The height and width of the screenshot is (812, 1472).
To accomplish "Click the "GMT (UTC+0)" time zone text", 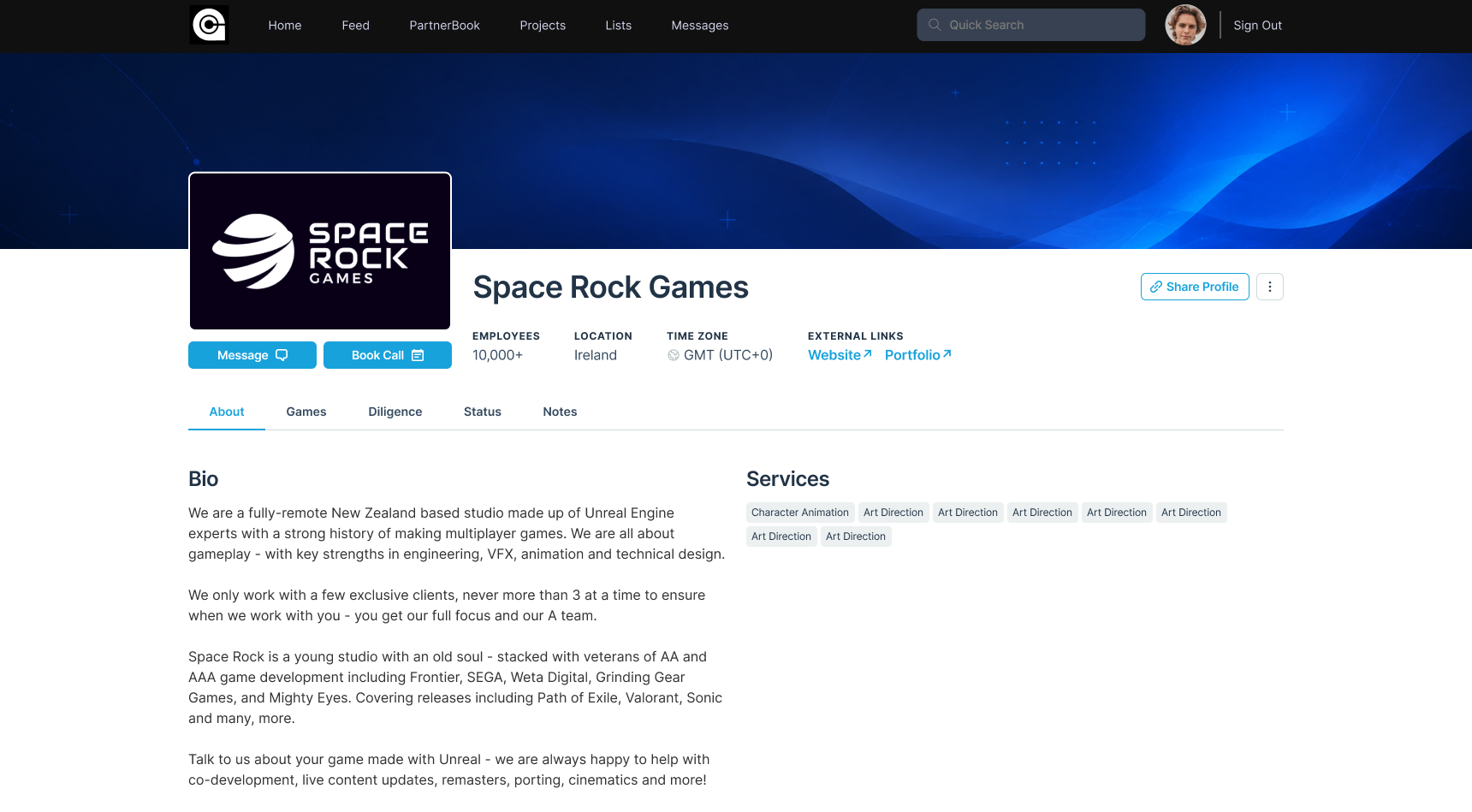I will (728, 355).
